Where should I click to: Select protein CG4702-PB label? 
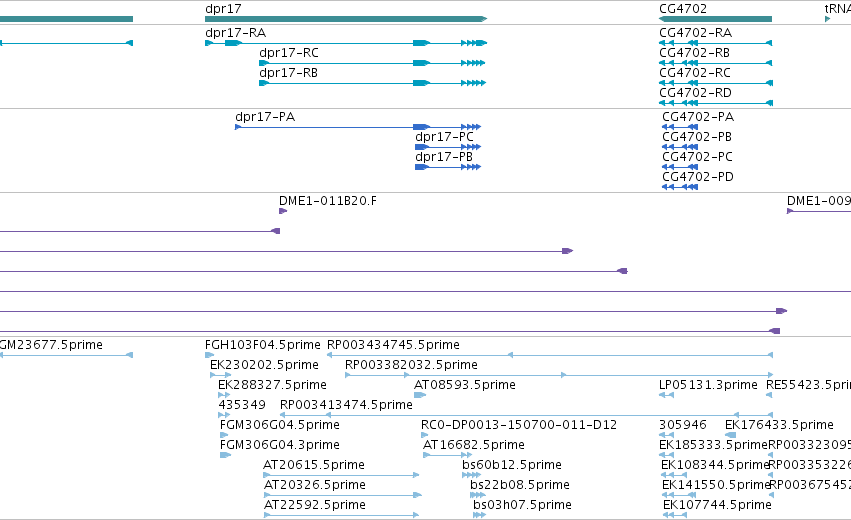(697, 137)
